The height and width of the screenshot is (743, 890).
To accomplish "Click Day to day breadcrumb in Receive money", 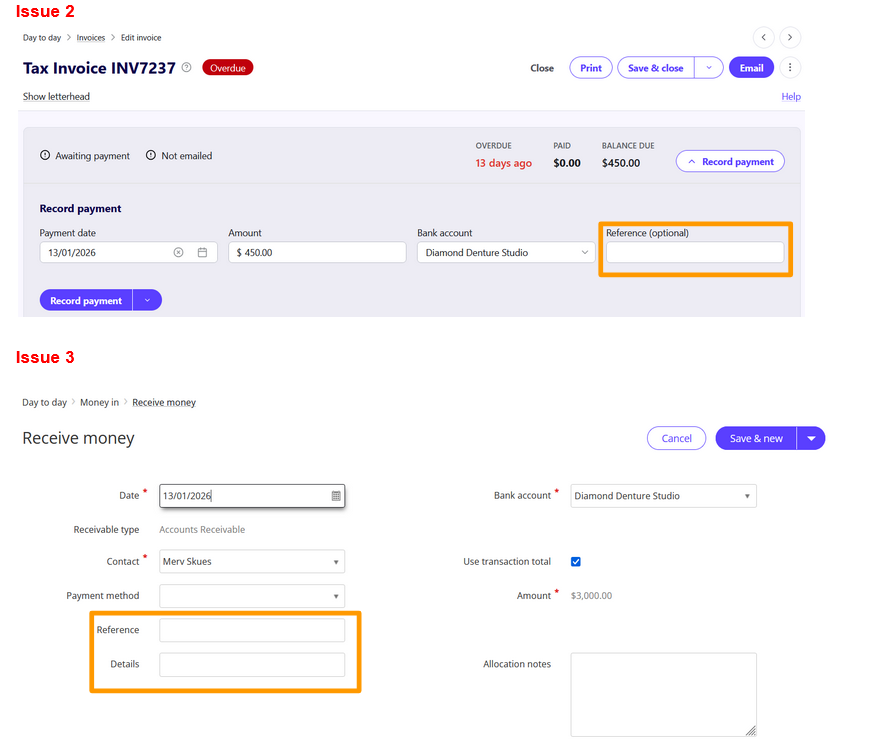I will [44, 402].
